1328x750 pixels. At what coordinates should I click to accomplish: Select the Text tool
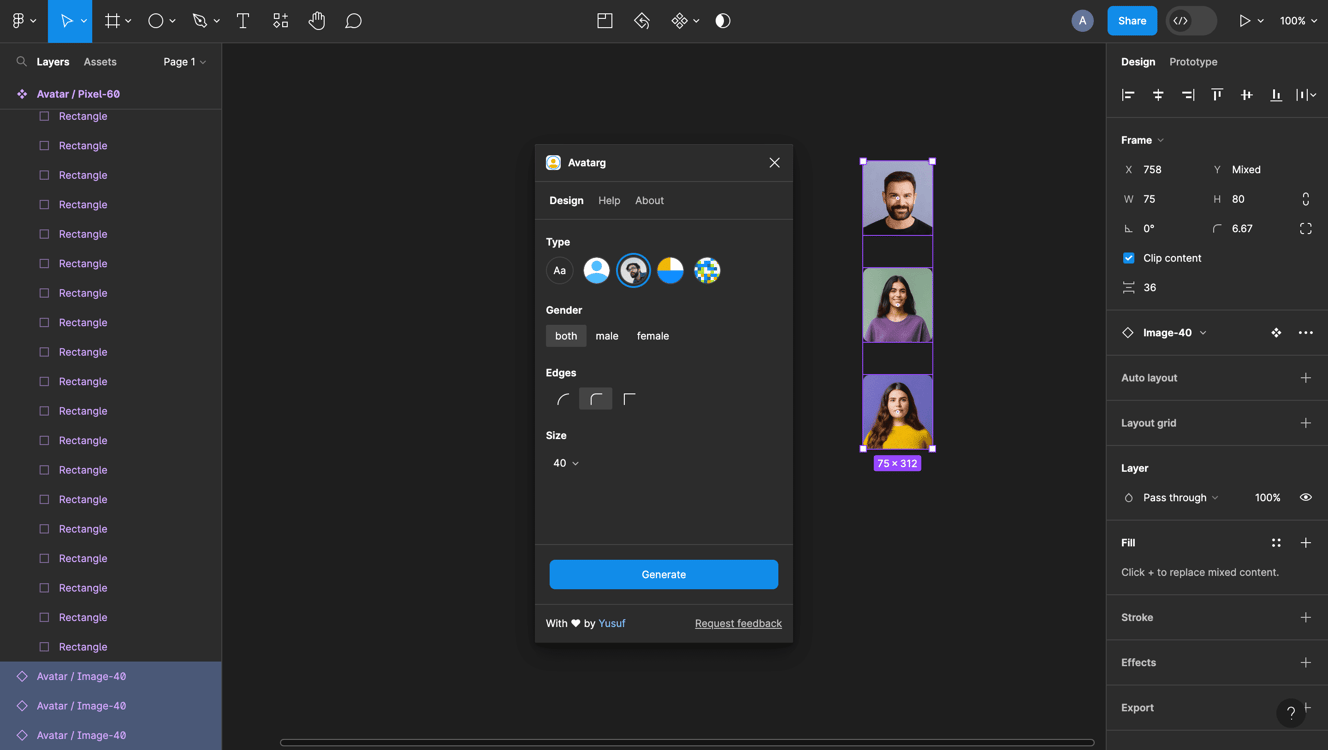[x=243, y=20]
